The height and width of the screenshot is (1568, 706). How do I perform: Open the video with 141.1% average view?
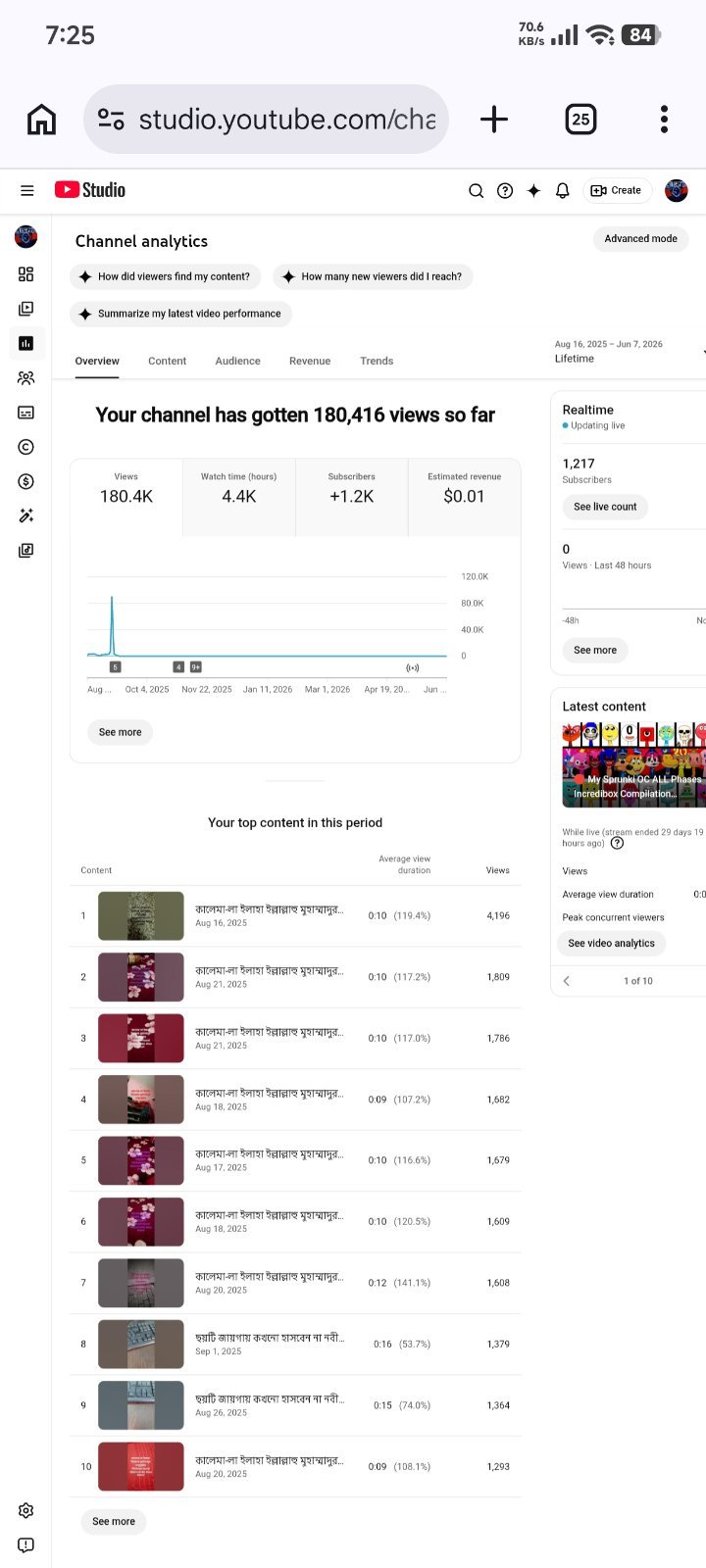pyautogui.click(x=294, y=1284)
